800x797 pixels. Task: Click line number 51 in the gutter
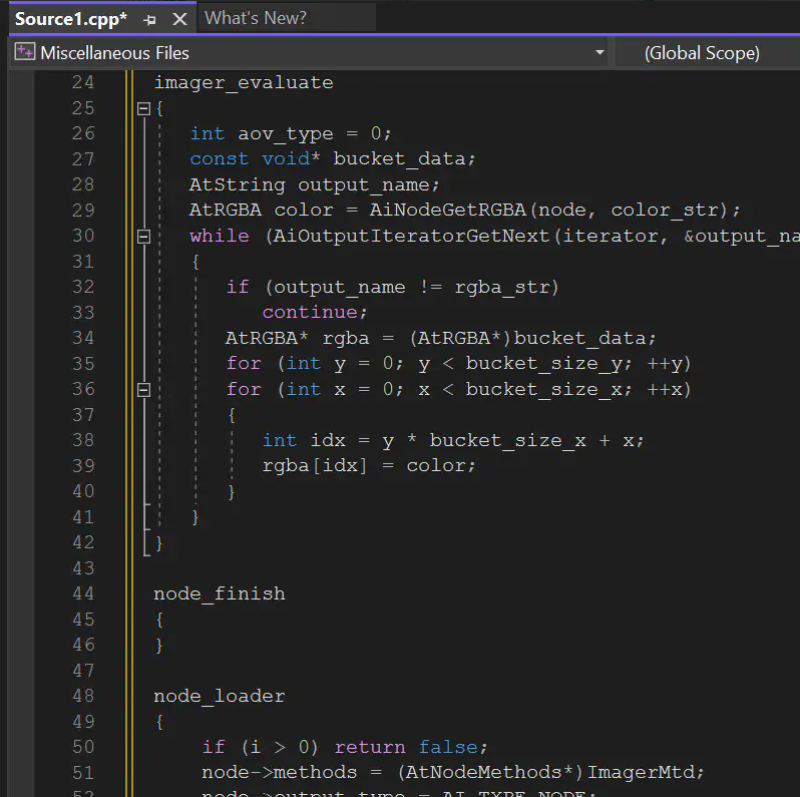[83, 773]
